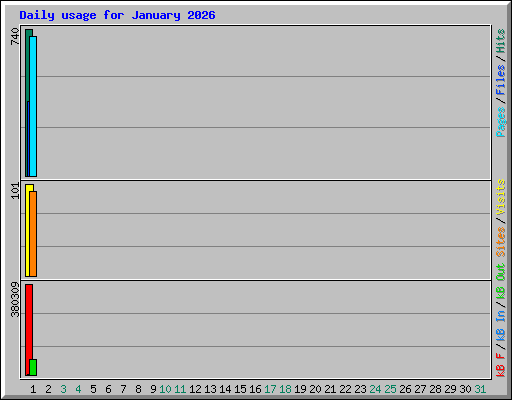Click the green kB Out bar for day 1
Image resolution: width=512 pixels, height=400 pixels.
click(33, 367)
